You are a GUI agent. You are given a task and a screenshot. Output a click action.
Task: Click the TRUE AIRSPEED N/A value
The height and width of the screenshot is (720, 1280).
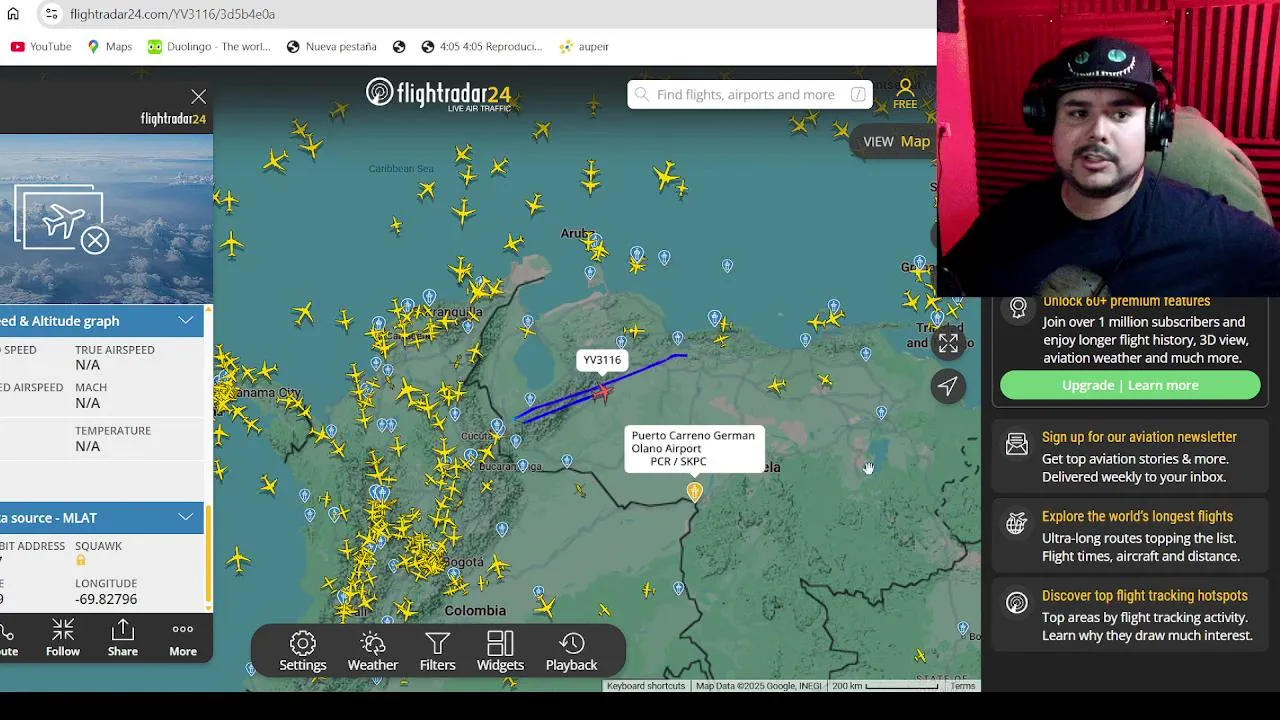[x=87, y=365]
